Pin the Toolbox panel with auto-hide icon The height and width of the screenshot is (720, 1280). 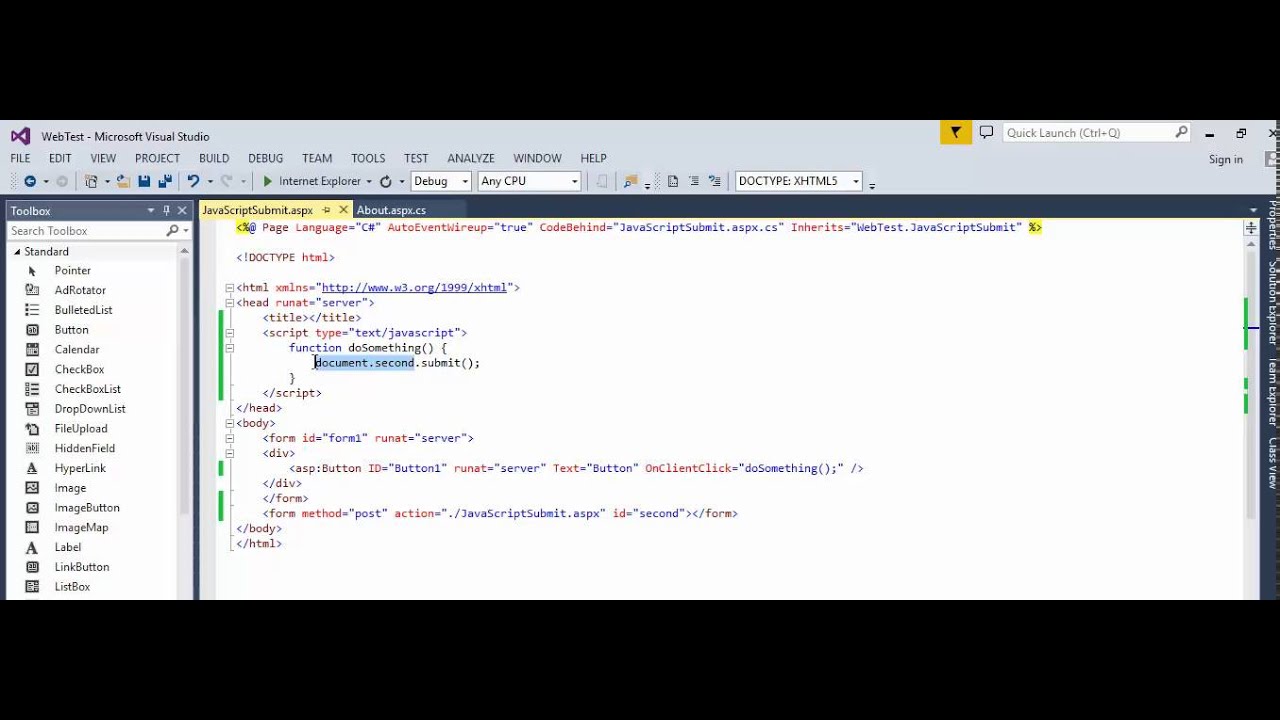click(x=166, y=210)
